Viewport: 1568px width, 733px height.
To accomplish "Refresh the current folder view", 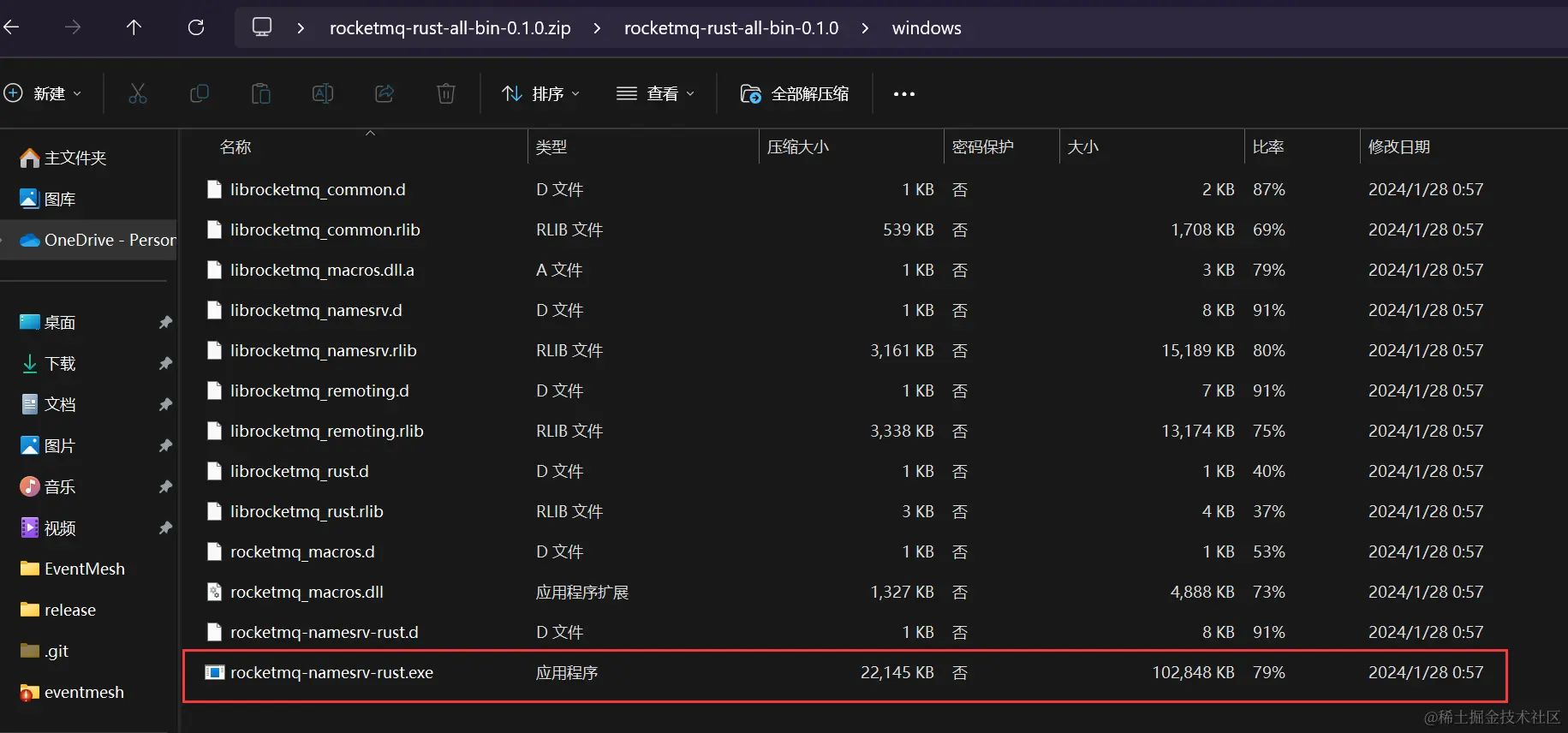I will coord(196,27).
